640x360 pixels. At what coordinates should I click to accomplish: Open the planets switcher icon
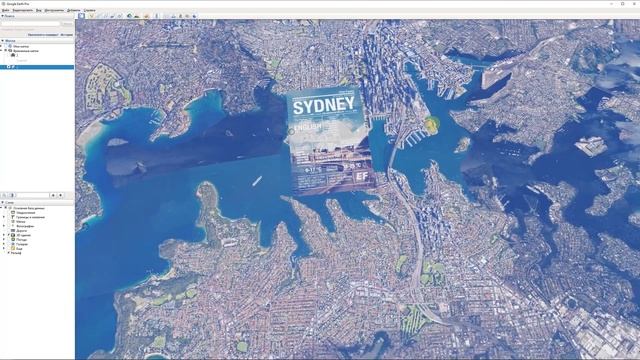click(146, 16)
